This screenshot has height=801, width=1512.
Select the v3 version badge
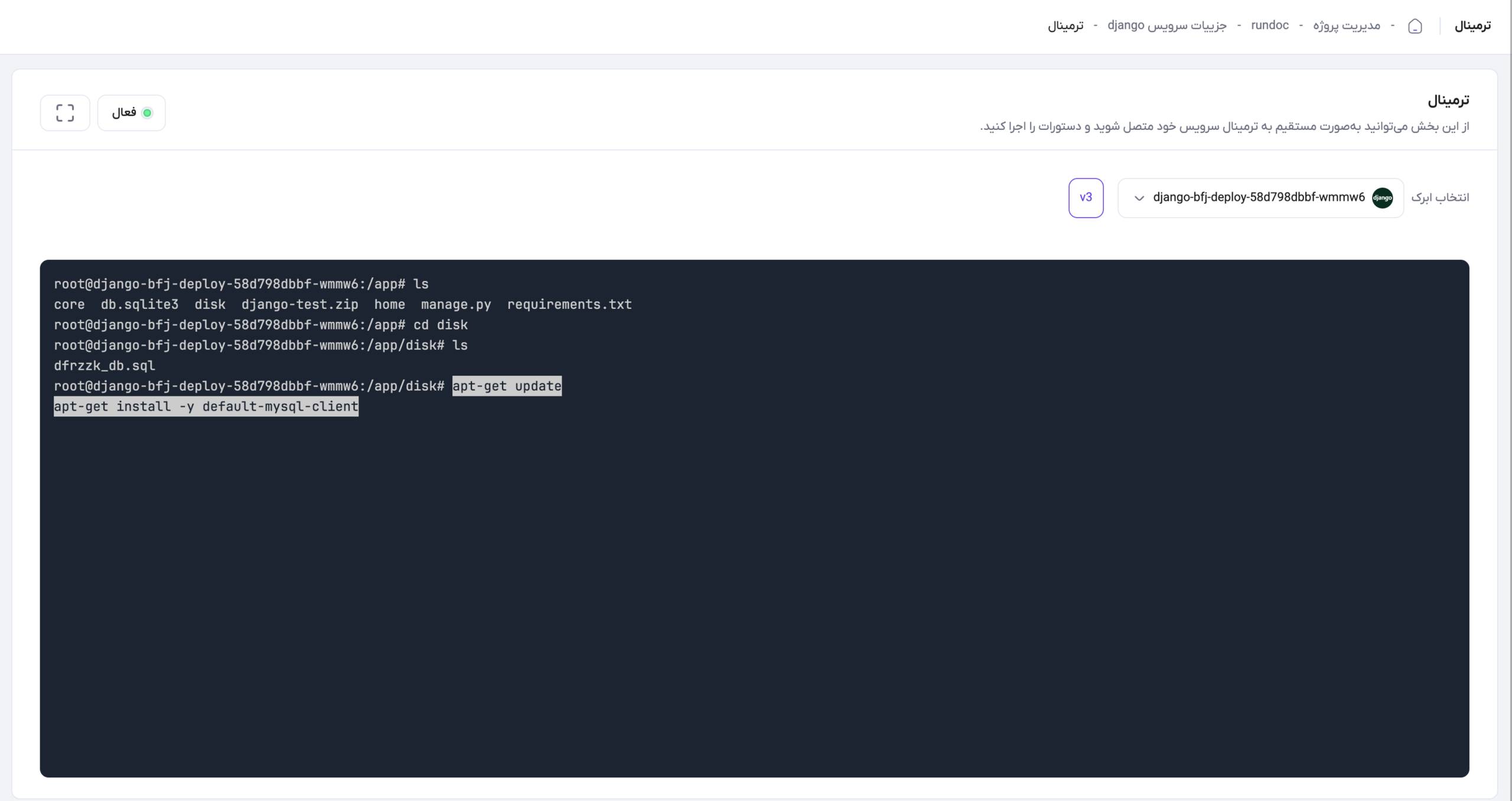[1086, 198]
